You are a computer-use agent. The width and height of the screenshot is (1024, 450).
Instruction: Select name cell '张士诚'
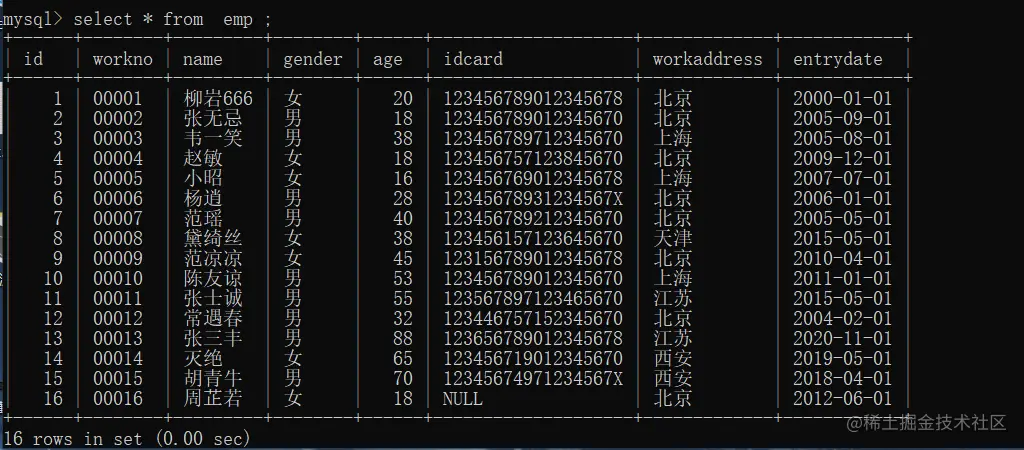click(213, 298)
